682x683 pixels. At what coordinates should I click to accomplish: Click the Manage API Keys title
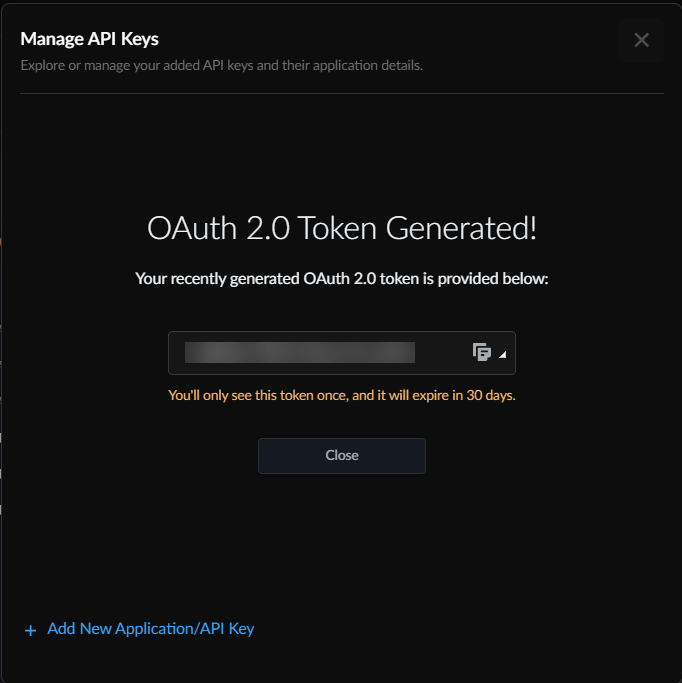point(90,39)
